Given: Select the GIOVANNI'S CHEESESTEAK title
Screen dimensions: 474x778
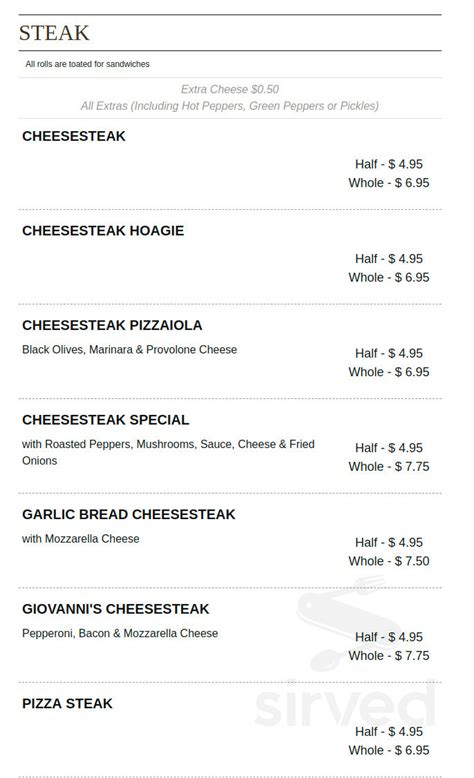Looking at the screenshot, I should 116,609.
